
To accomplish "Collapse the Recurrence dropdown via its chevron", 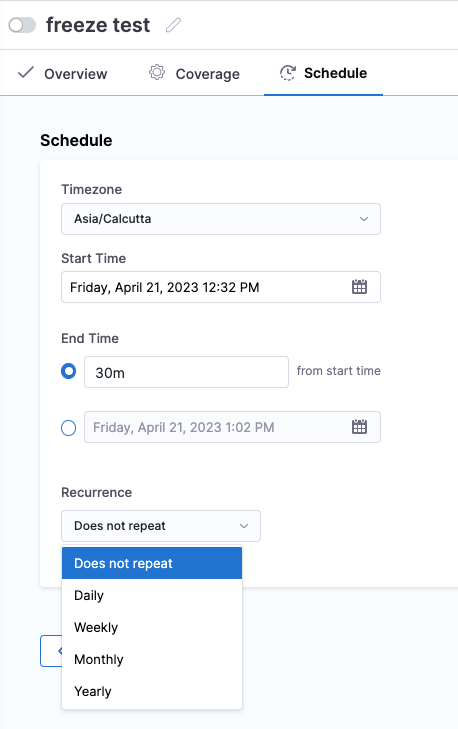I will (x=244, y=526).
